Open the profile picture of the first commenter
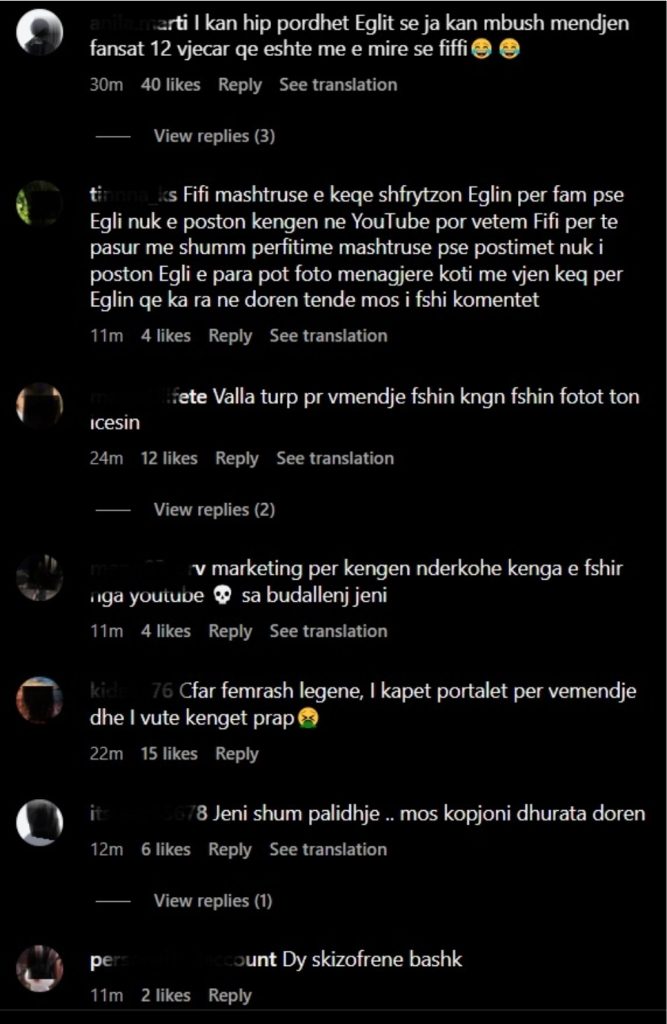This screenshot has width=667, height=1024. (x=39, y=33)
